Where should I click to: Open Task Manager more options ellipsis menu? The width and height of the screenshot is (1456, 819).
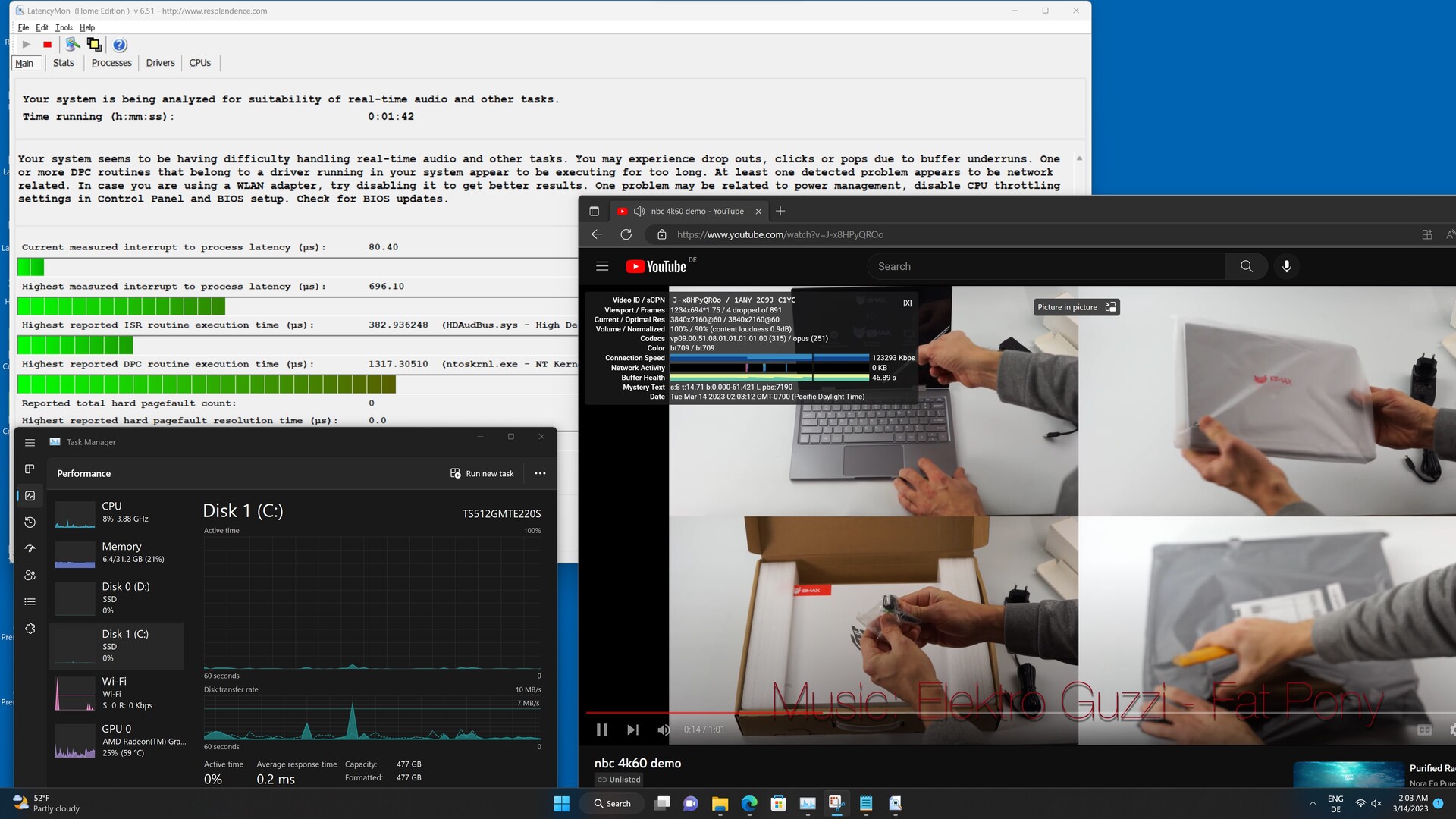540,473
